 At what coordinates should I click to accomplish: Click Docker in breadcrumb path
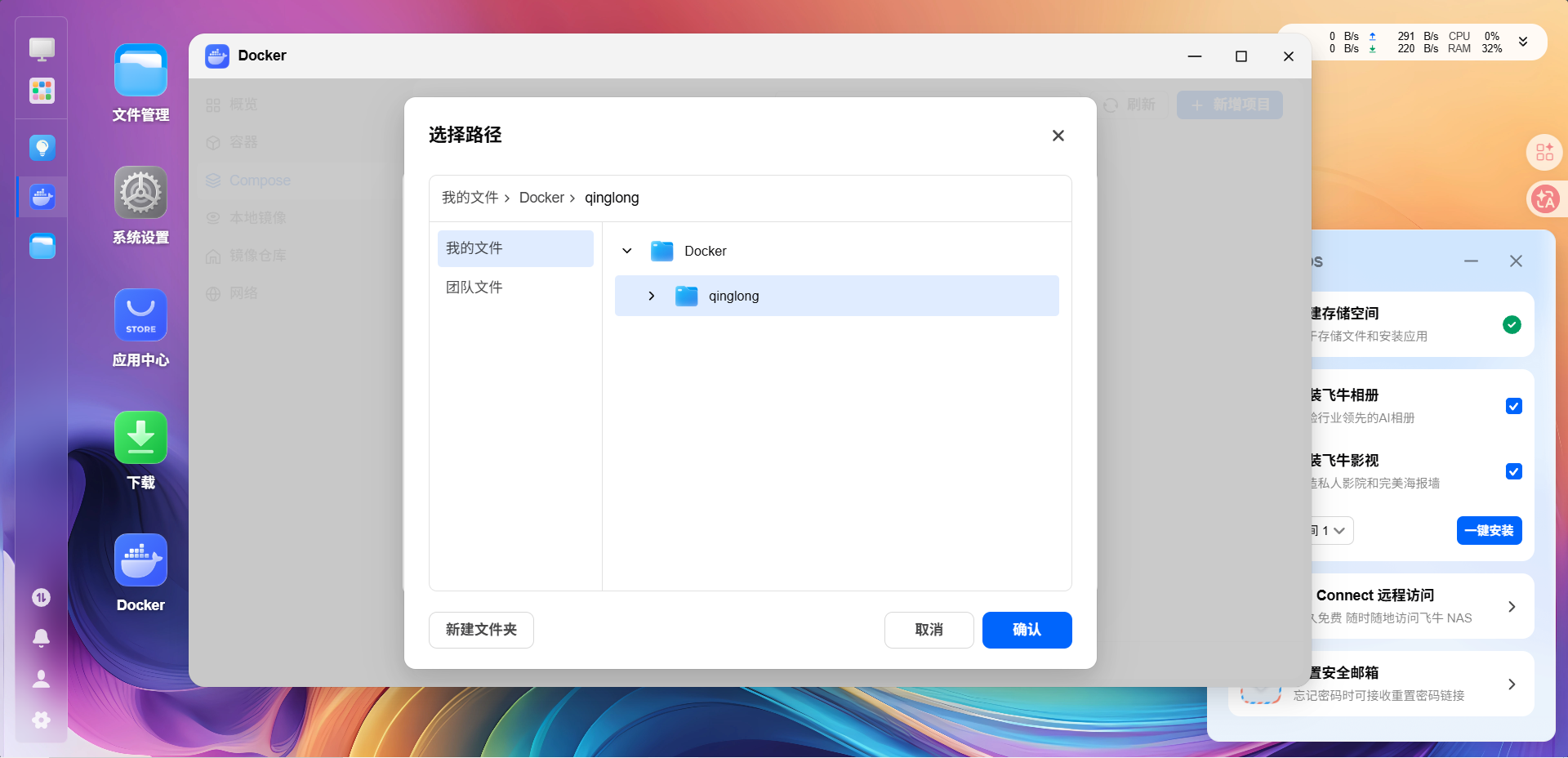click(541, 198)
